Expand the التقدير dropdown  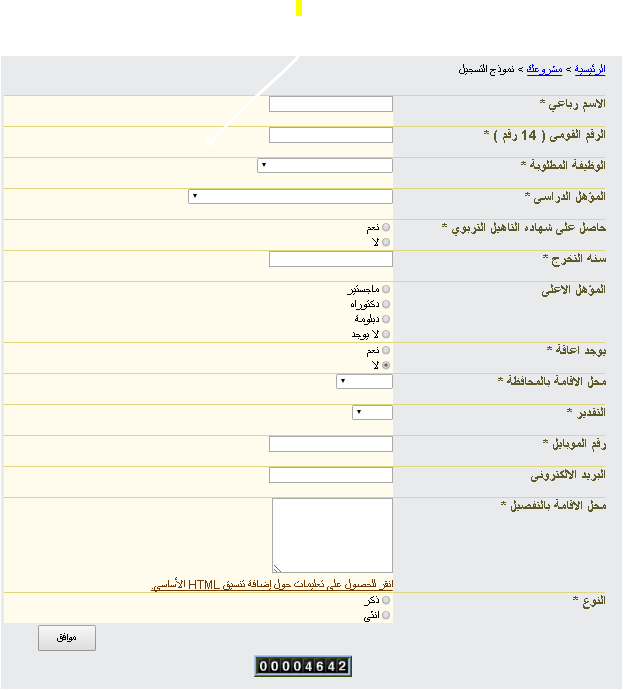(372, 412)
